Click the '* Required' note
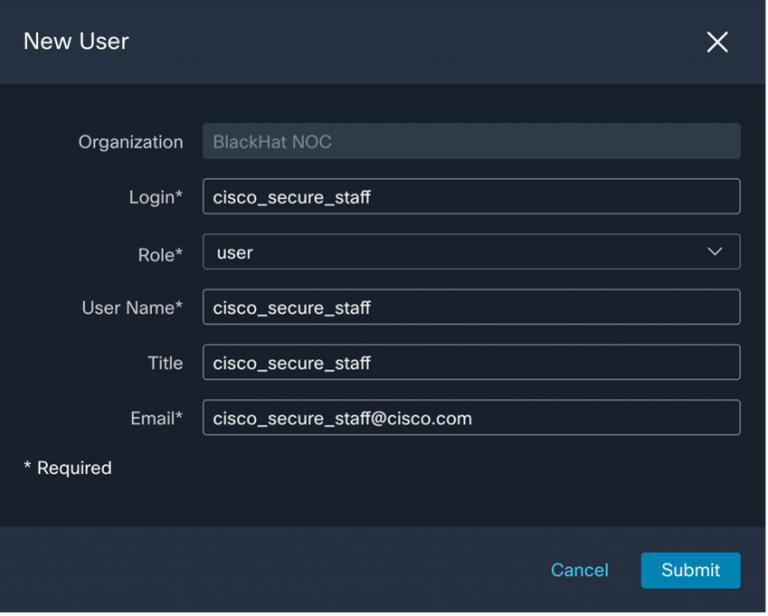 (67, 468)
